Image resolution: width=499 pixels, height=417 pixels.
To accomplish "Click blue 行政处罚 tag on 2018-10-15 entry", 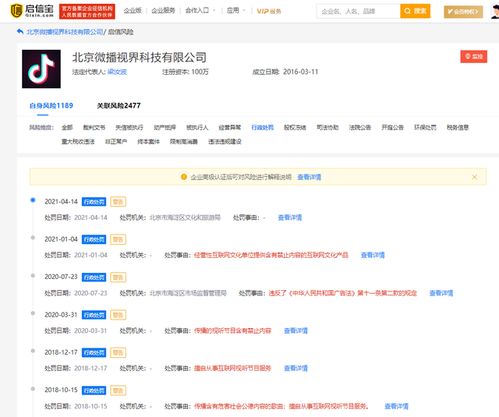I will [x=94, y=390].
